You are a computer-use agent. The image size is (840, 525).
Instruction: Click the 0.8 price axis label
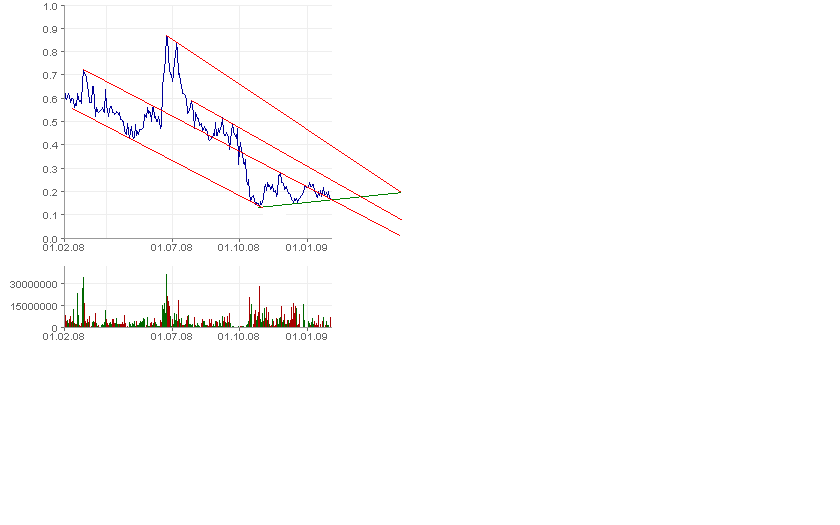[x=50, y=52]
